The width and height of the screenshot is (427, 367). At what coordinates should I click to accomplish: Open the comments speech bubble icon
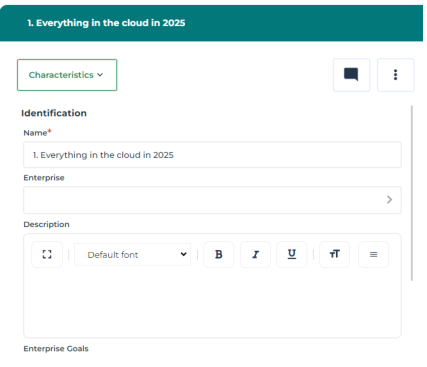pyautogui.click(x=351, y=75)
